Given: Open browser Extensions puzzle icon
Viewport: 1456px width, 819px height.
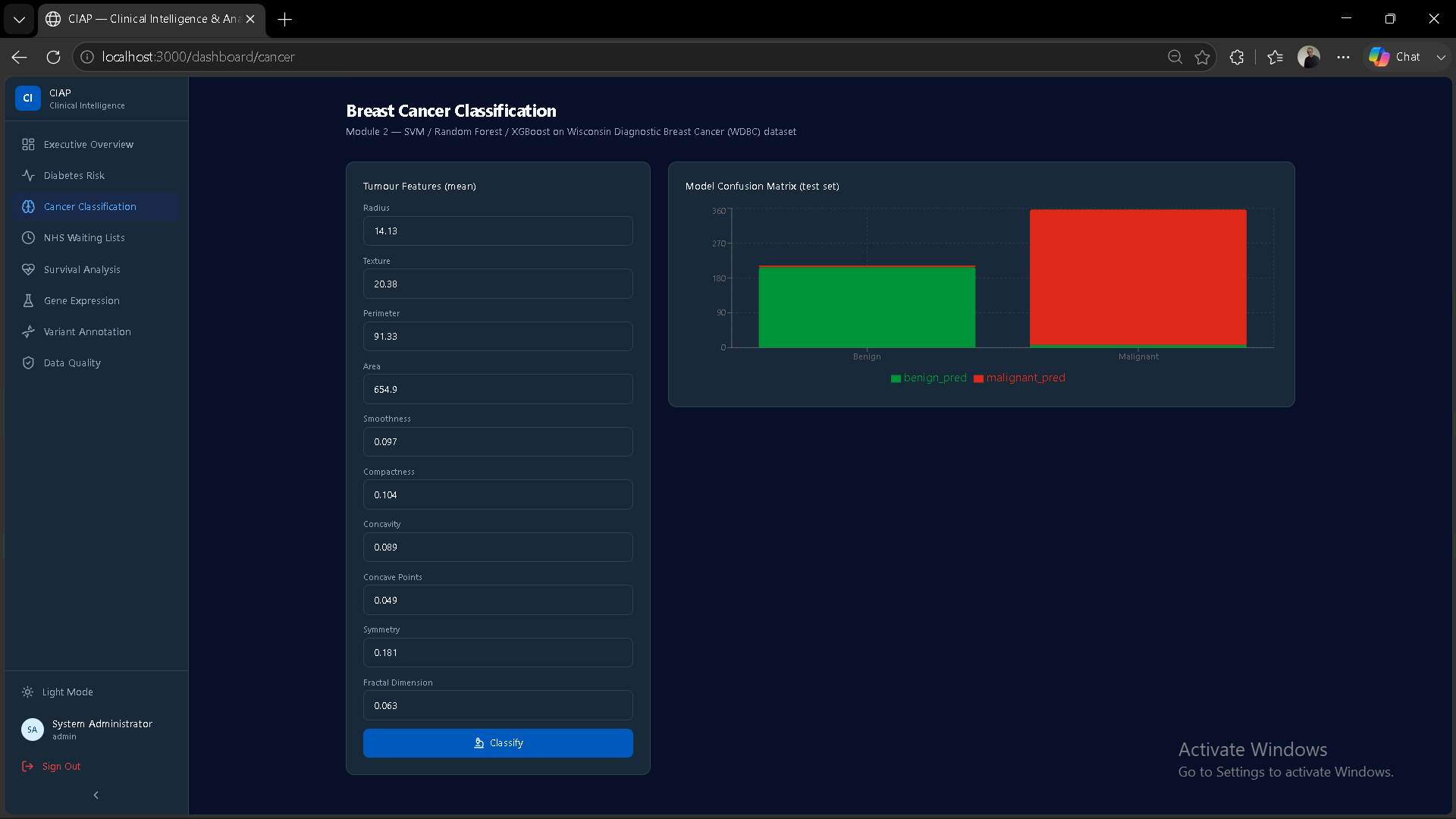Looking at the screenshot, I should pyautogui.click(x=1237, y=57).
